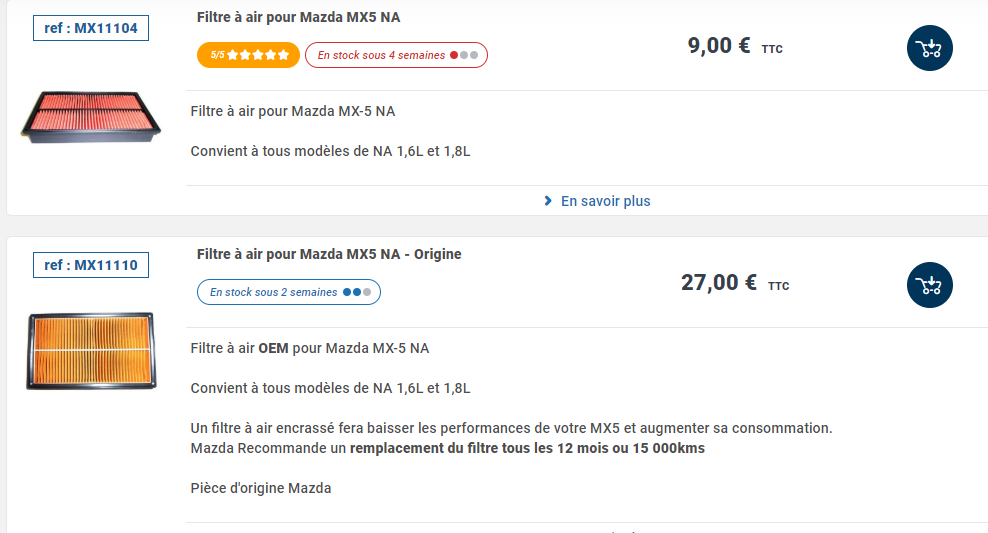Click the Pièce d'origine Mazda text

261,488
